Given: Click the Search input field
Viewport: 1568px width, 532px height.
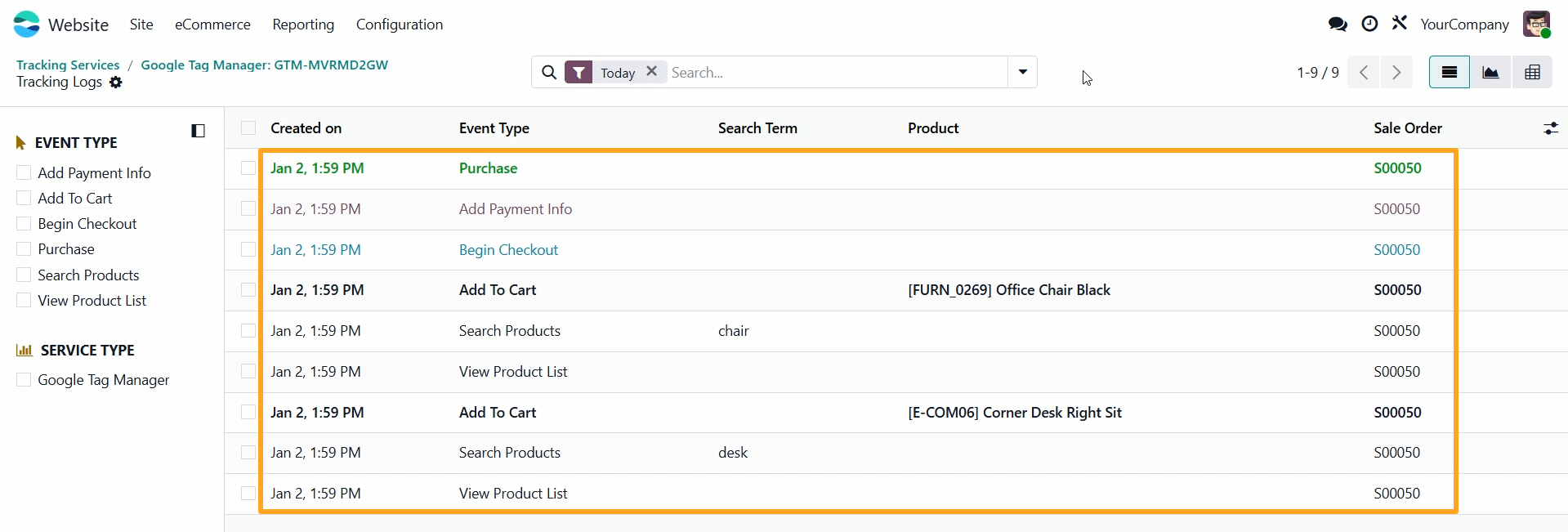Looking at the screenshot, I should [x=838, y=73].
